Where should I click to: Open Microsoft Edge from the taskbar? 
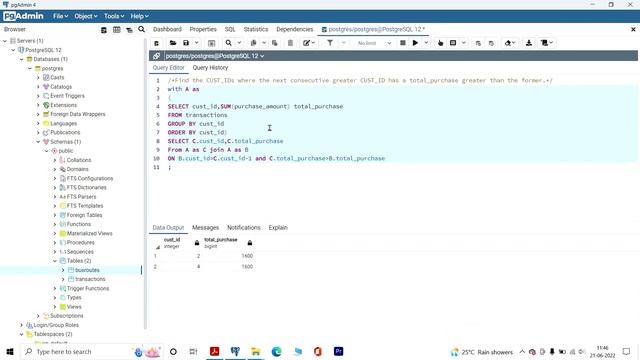[276, 351]
